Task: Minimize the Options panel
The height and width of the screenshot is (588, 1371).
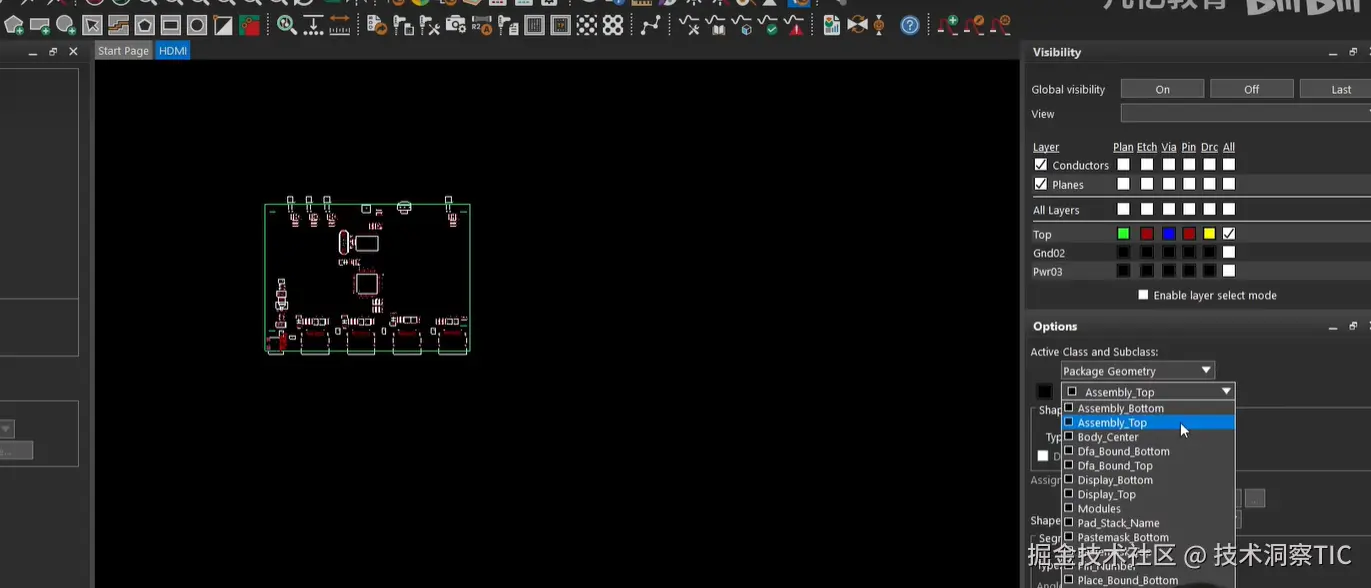Action: pyautogui.click(x=1333, y=327)
